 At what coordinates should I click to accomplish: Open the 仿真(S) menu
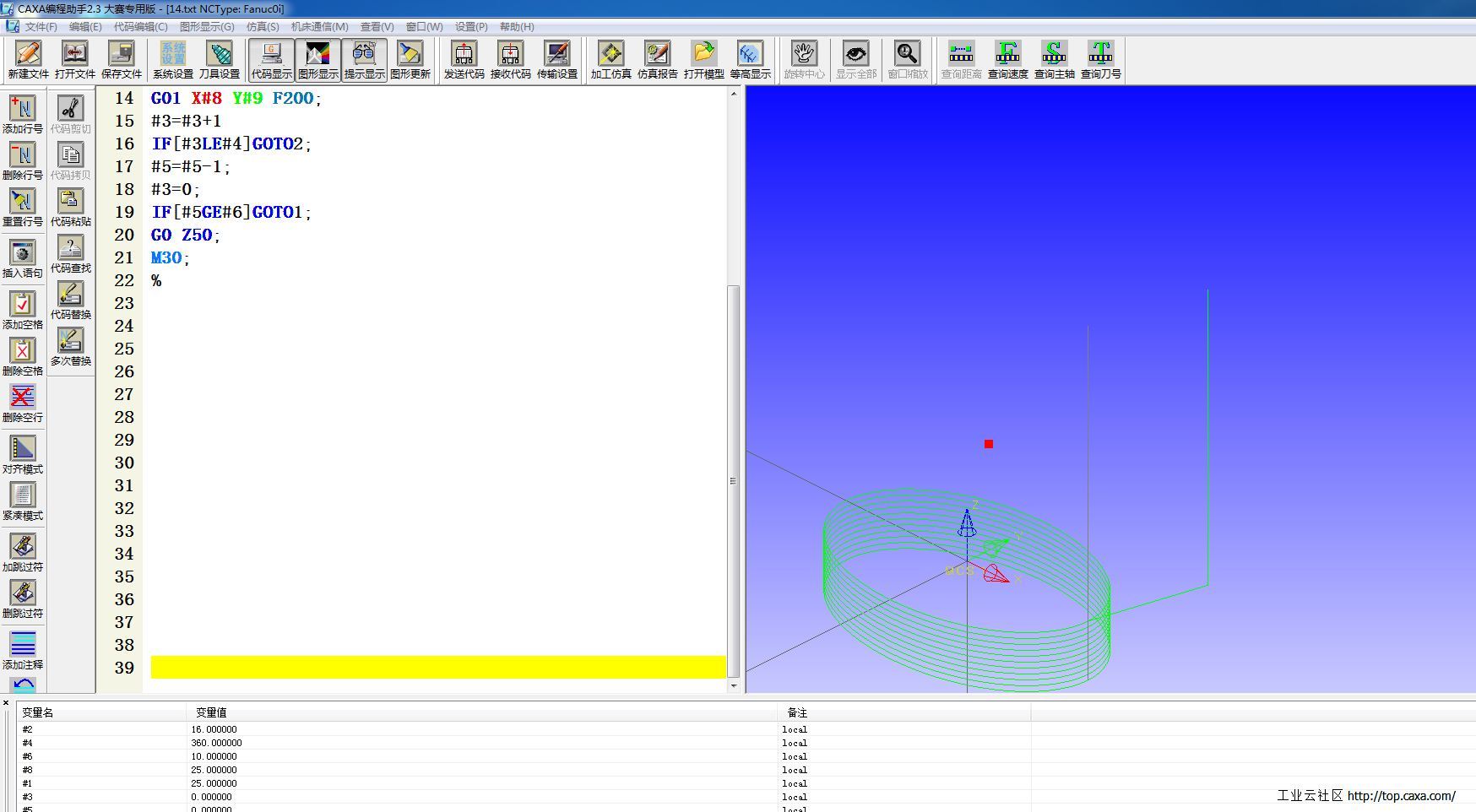point(262,27)
